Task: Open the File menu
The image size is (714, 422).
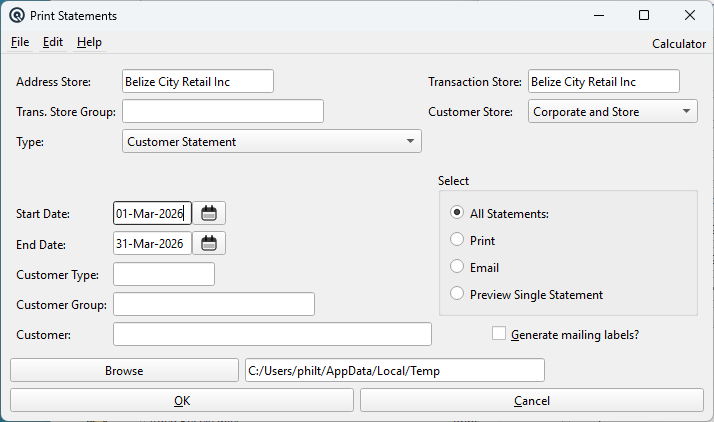Action: pos(20,42)
